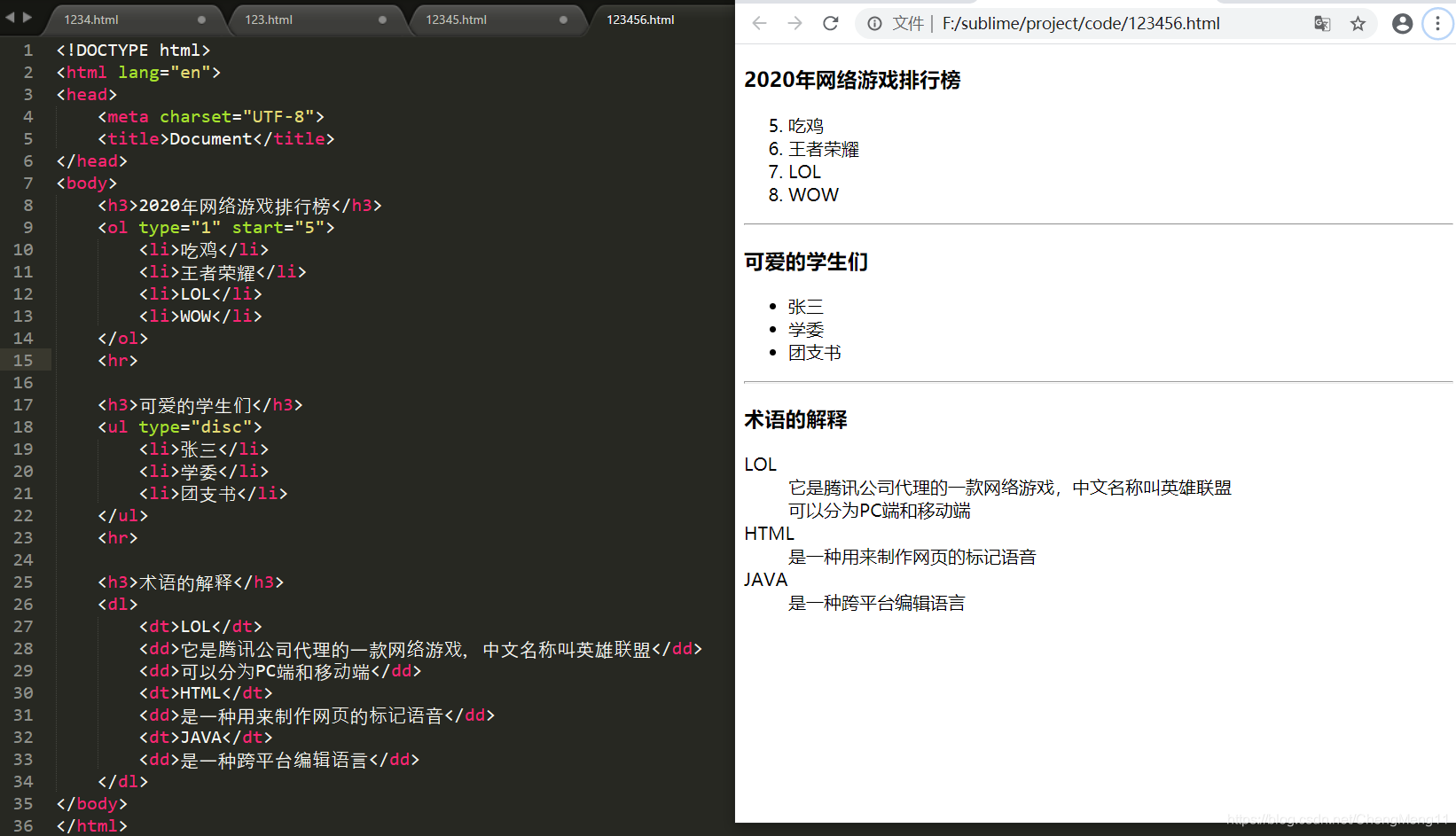1456x836 pixels.
Task: Select the 1234.html tab in Sublime
Action: click(90, 20)
